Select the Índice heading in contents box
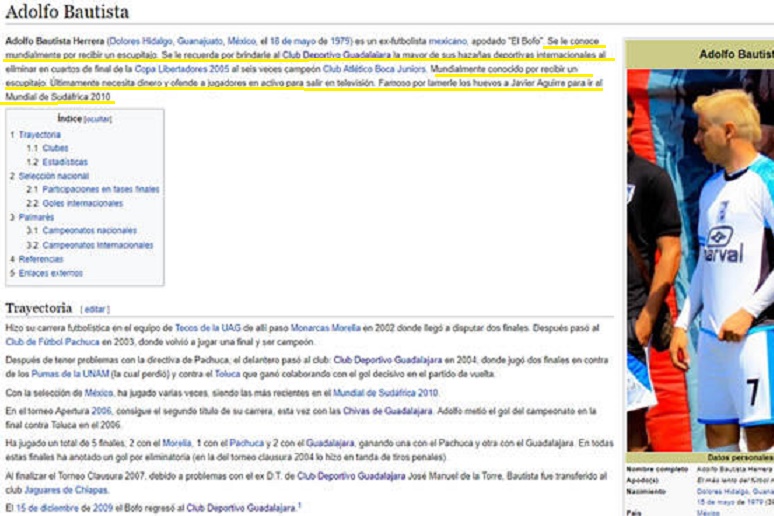This screenshot has height=516, width=774. [x=69, y=119]
